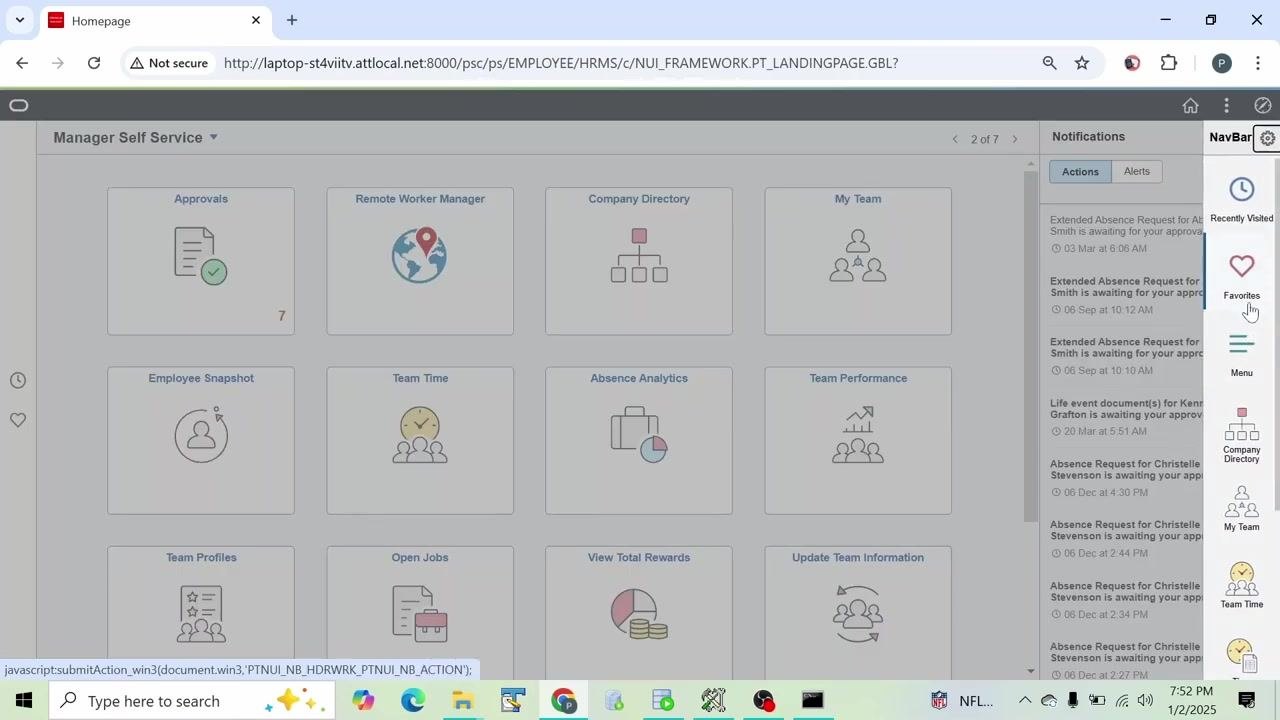The width and height of the screenshot is (1280, 720).
Task: Open notification dated 03 Mar at 6:06 AM
Action: click(1125, 234)
